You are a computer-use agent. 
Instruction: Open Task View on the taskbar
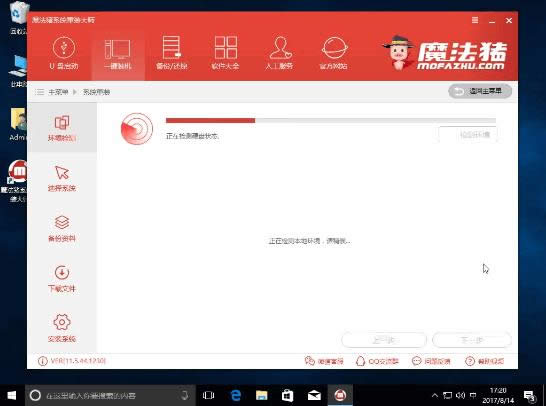(208, 395)
